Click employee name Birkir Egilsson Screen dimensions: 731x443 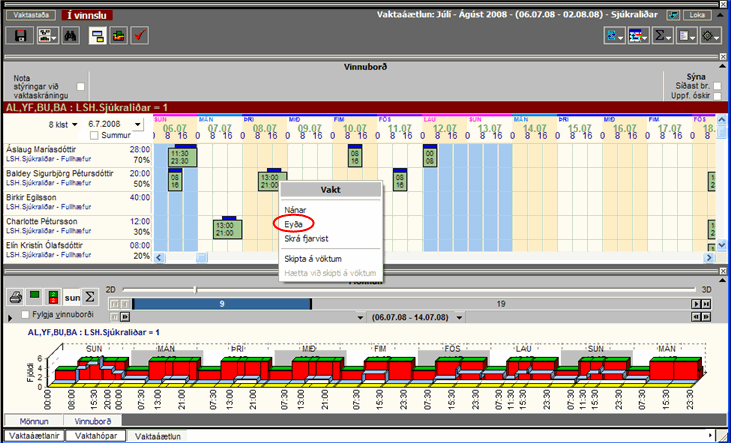pos(31,197)
